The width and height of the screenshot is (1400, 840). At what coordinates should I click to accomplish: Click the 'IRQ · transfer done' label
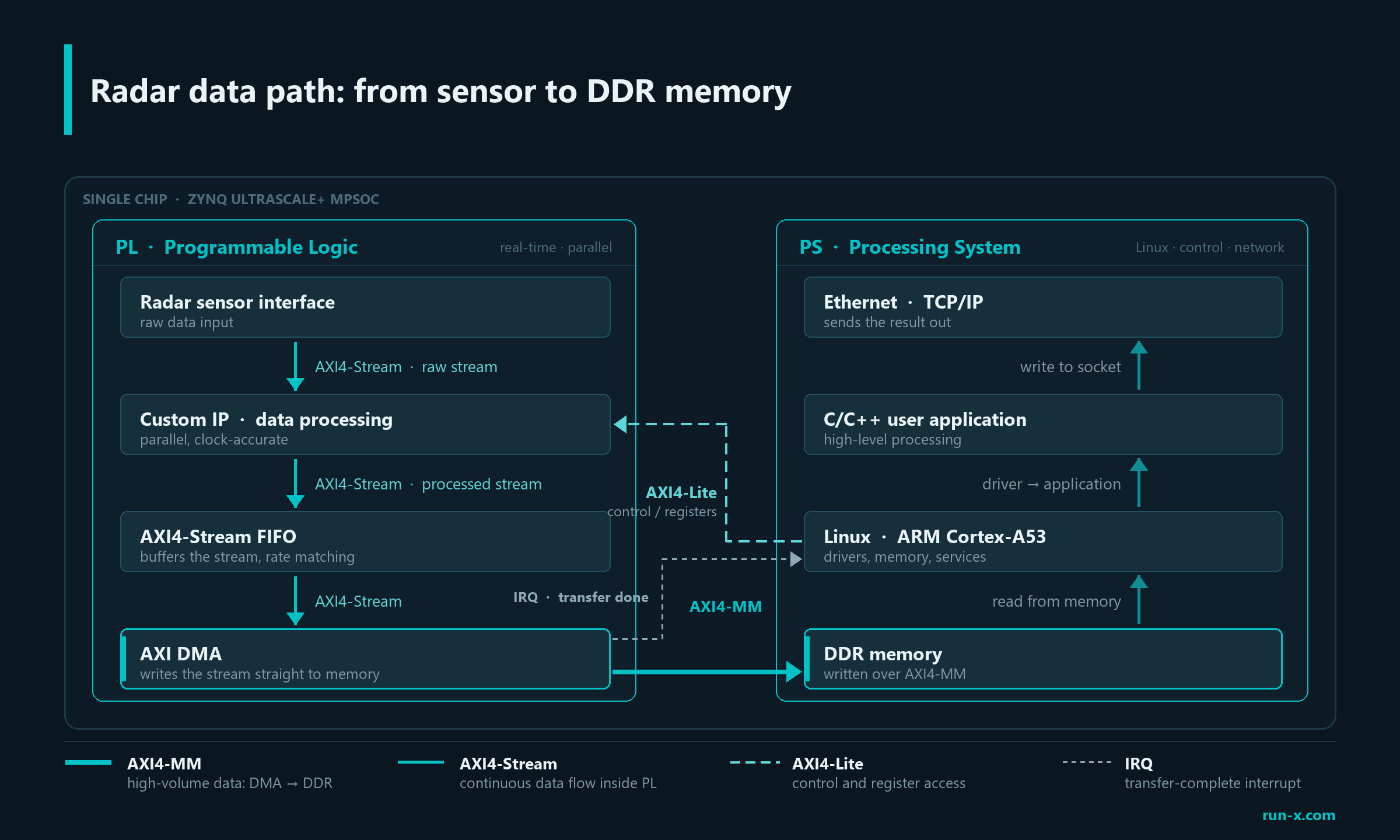[581, 597]
